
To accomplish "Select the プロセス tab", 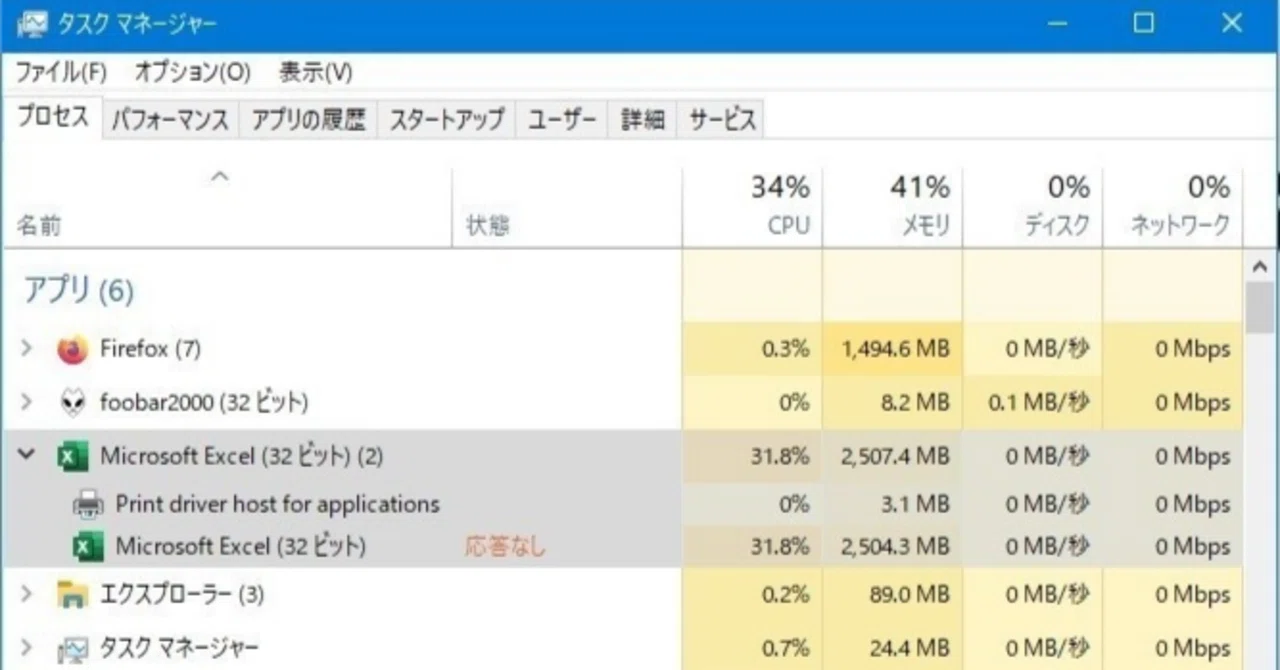I will pyautogui.click(x=52, y=118).
